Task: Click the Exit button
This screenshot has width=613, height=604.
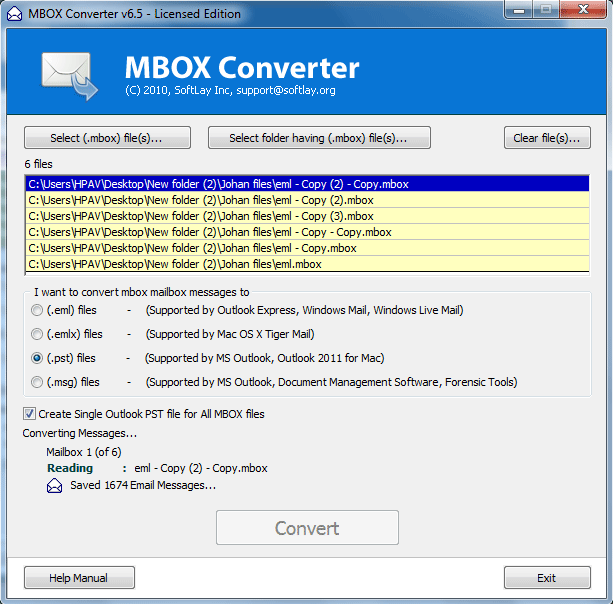Action: pyautogui.click(x=546, y=578)
